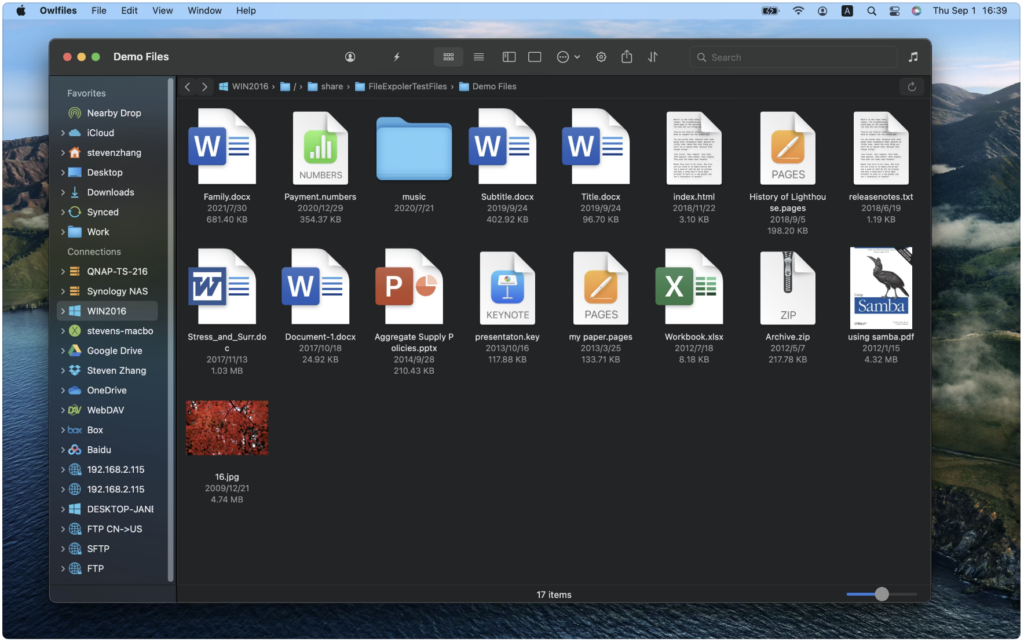Switch to column sidebar view
Image resolution: width=1024 pixels, height=642 pixels.
point(509,57)
